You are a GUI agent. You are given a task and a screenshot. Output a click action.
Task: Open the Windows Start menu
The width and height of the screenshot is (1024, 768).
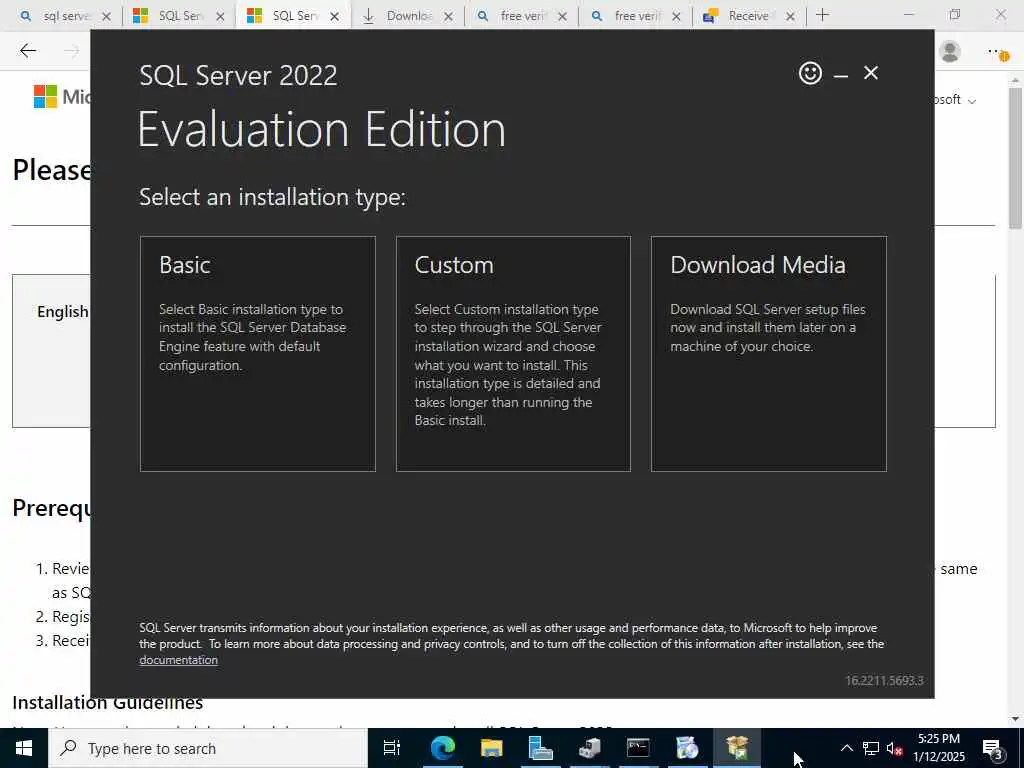point(24,748)
